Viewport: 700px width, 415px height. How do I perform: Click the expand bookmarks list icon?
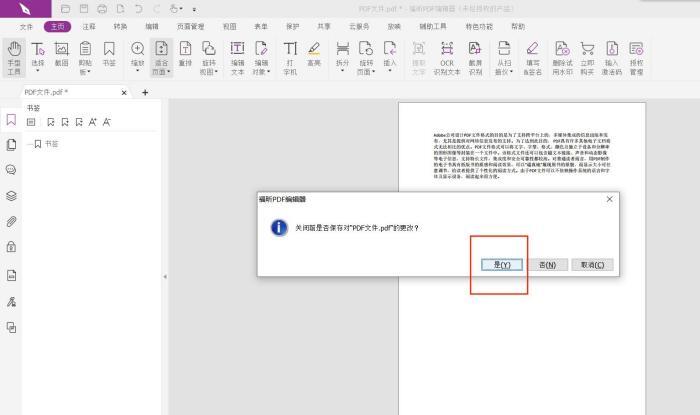click(31, 122)
